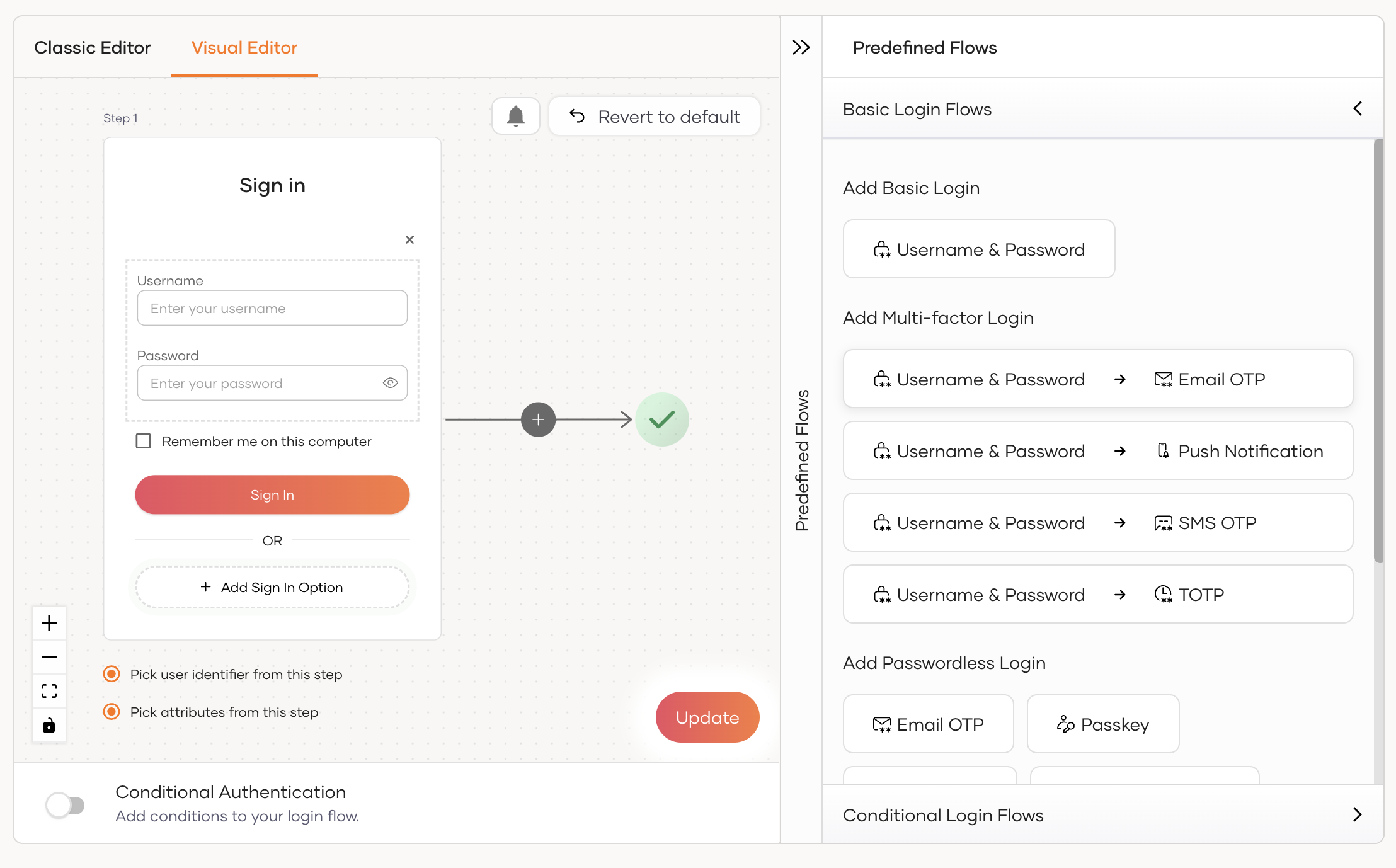
Task: Click the lock icon in basic Username & Password card
Action: click(x=882, y=249)
